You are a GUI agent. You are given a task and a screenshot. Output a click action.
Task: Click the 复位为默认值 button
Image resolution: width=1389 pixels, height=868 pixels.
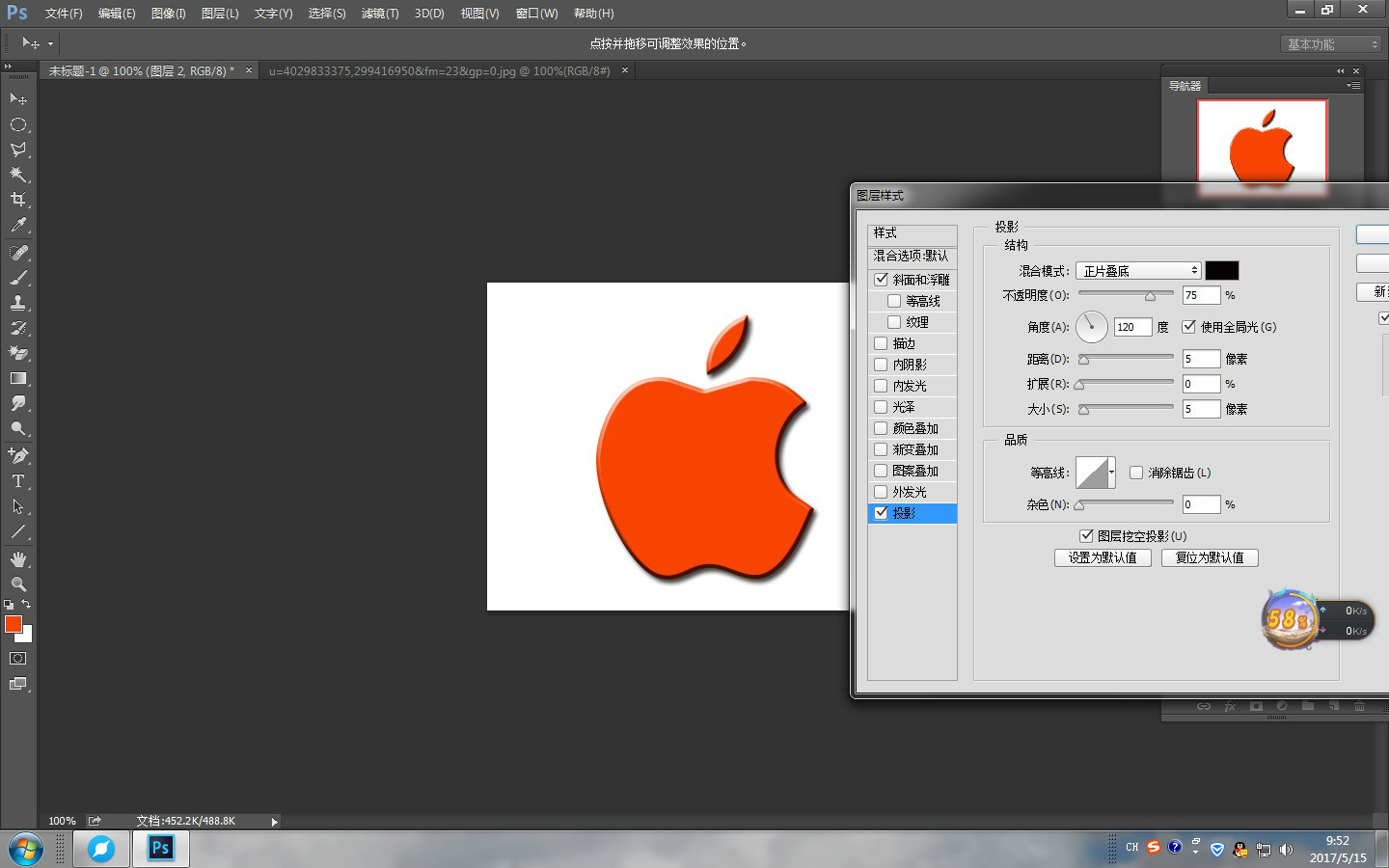tap(1210, 557)
